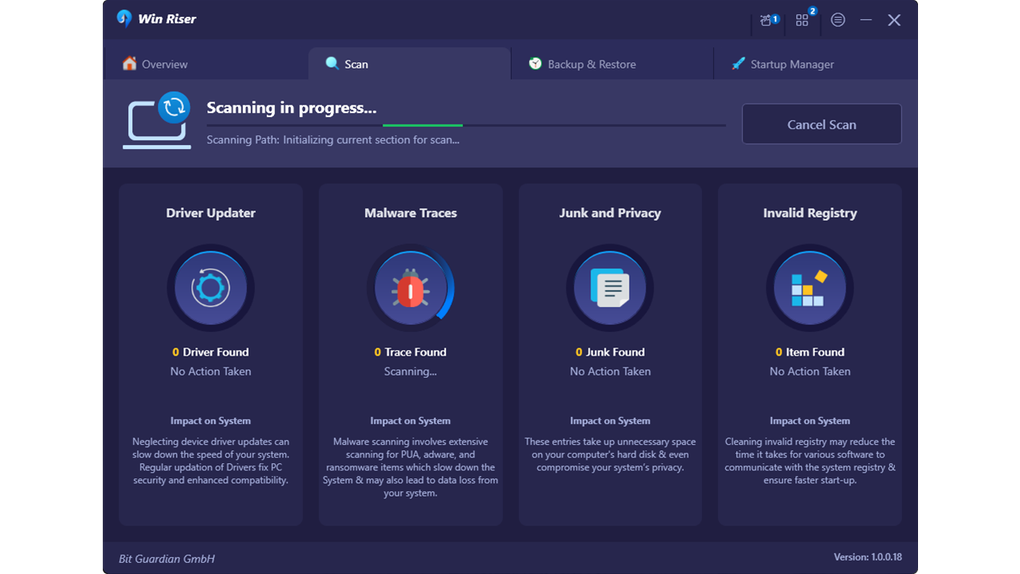Select the Scan tab
Viewport: 1020px width, 574px height.
(x=409, y=64)
